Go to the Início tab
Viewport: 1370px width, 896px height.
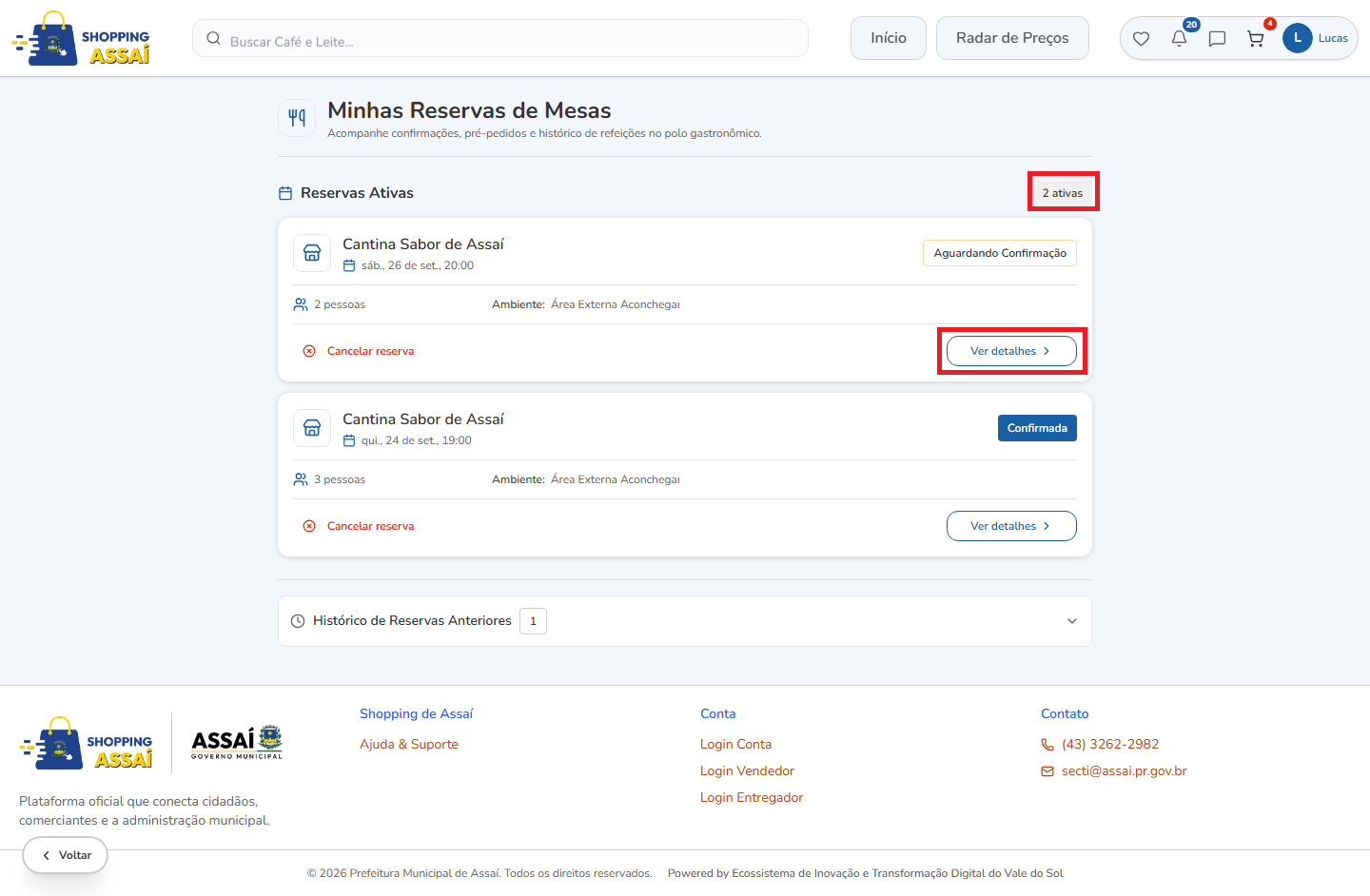pyautogui.click(x=889, y=38)
